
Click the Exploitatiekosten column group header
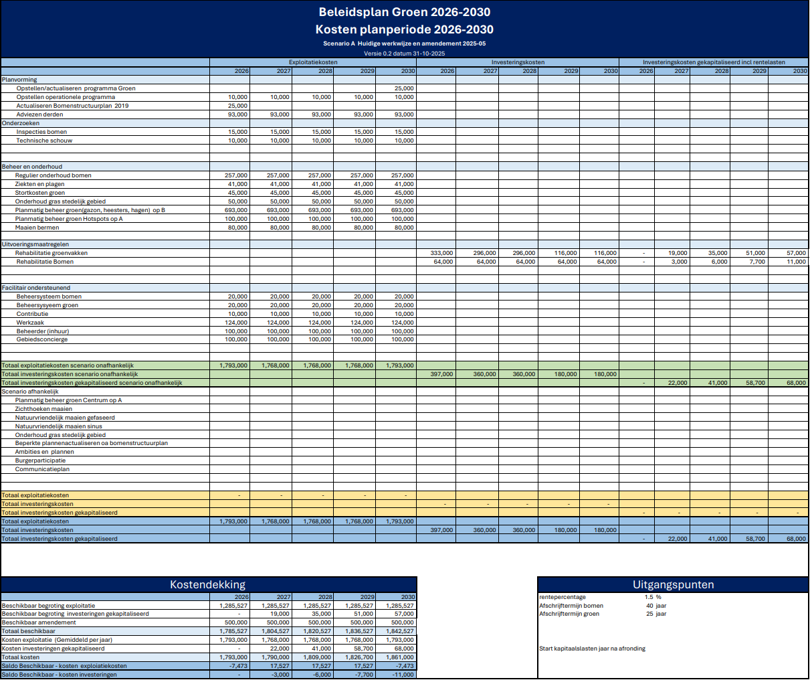pos(313,62)
